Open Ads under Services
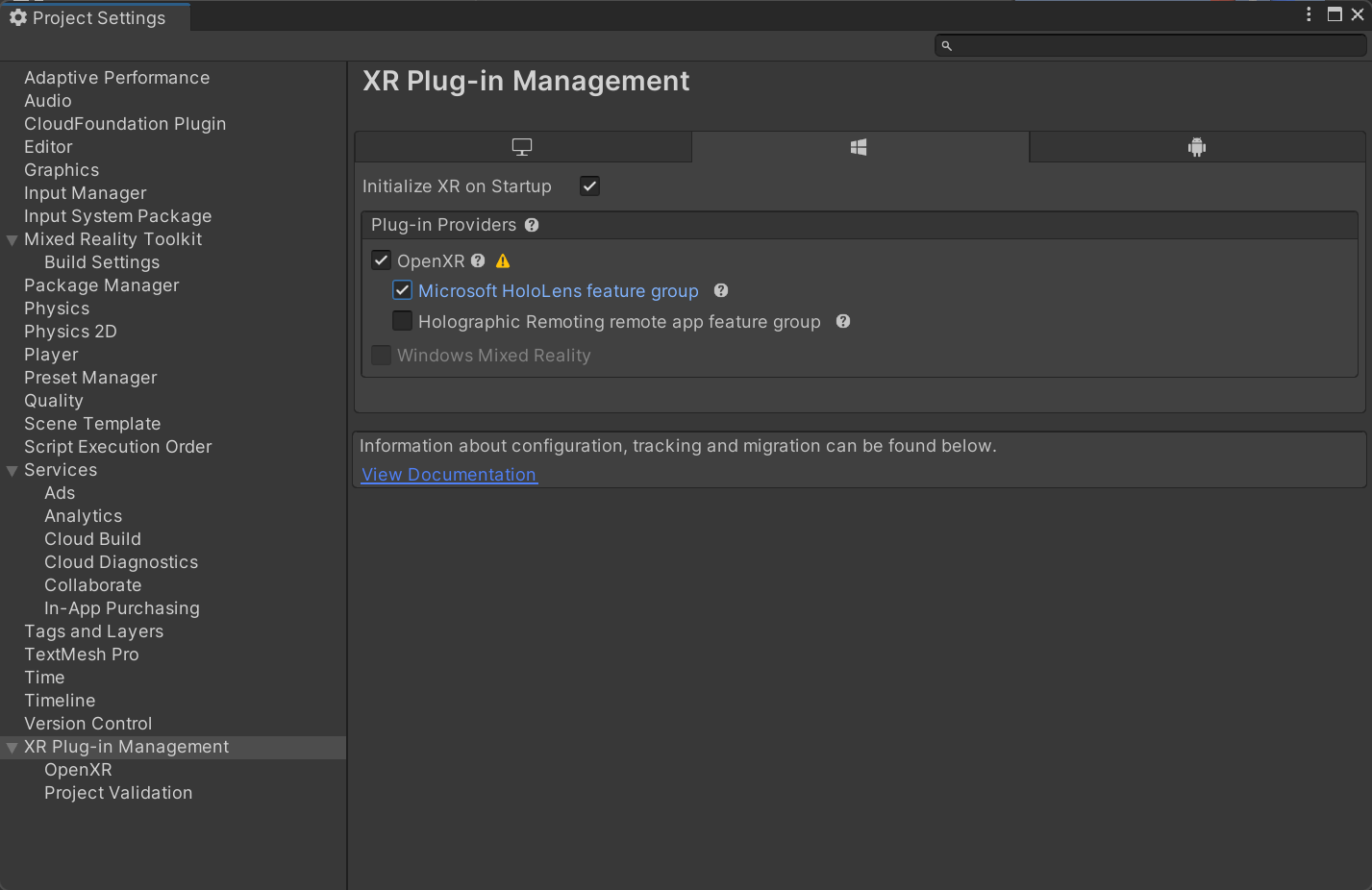The width and height of the screenshot is (1372, 890). (60, 493)
